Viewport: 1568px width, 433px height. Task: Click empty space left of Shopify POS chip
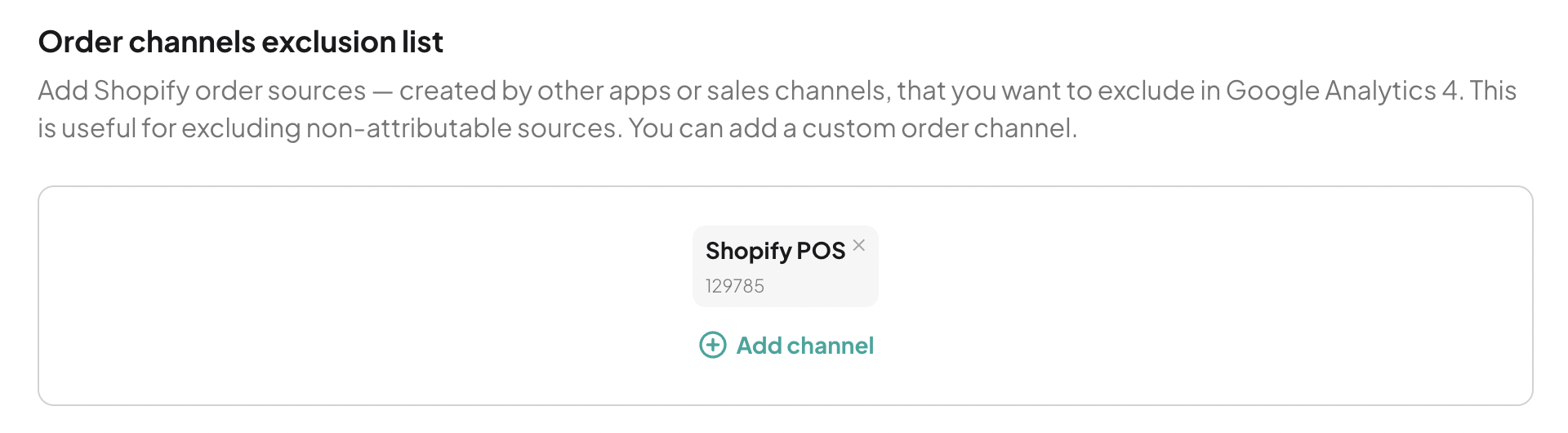[367, 266]
